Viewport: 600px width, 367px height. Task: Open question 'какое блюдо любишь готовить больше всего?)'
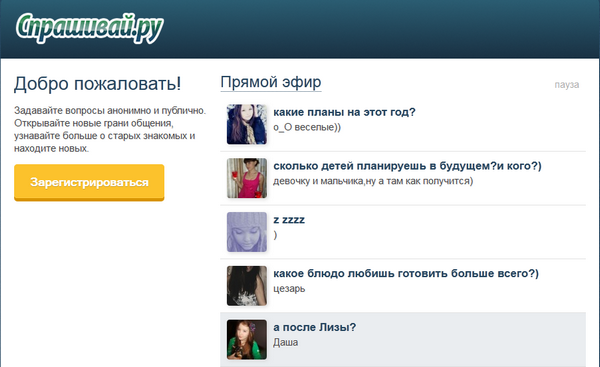tap(406, 274)
